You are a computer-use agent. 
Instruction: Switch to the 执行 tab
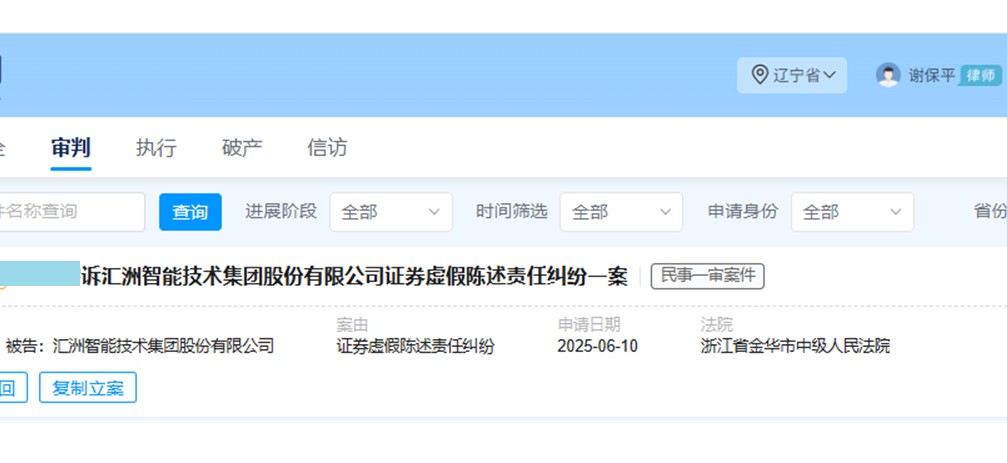coord(156,148)
